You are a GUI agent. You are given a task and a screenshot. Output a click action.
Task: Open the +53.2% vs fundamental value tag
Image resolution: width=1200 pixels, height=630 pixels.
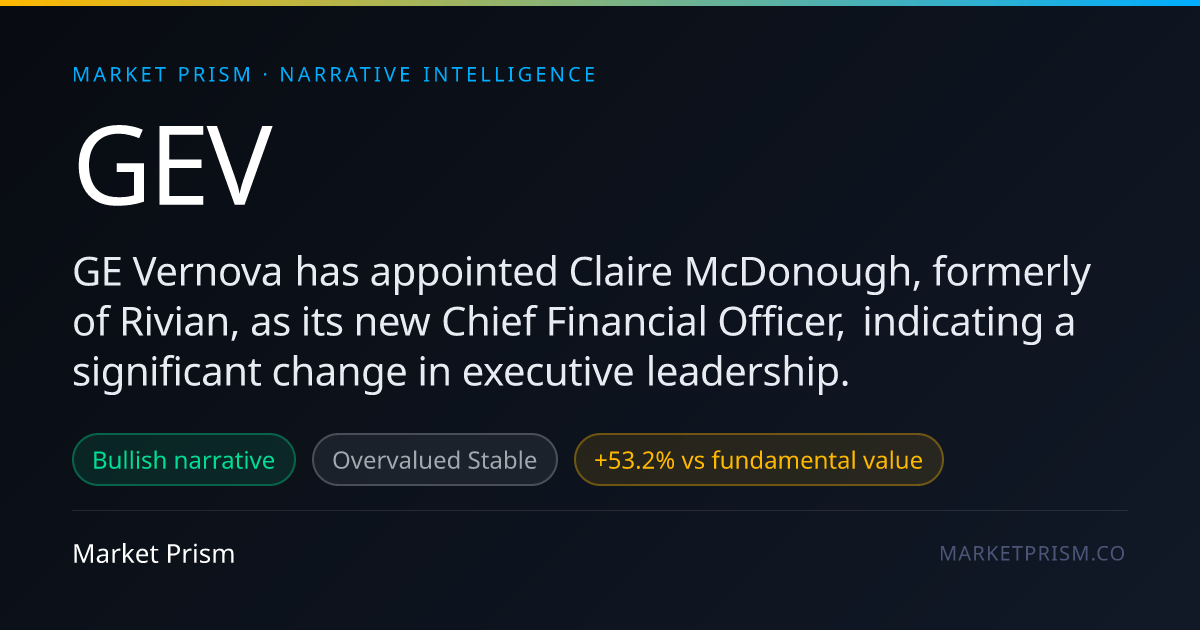[x=758, y=460]
